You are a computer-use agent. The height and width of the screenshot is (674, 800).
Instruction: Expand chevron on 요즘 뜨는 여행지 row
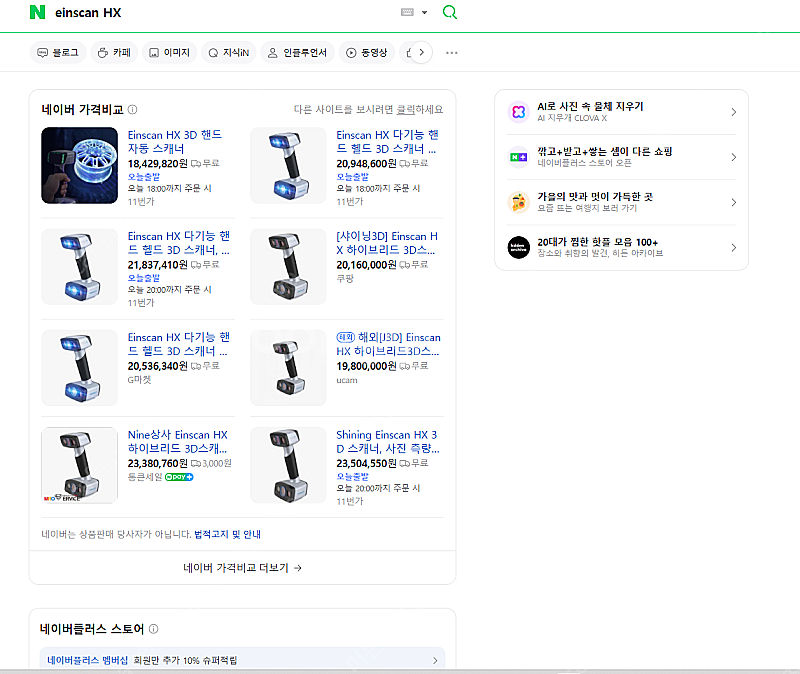tap(734, 202)
